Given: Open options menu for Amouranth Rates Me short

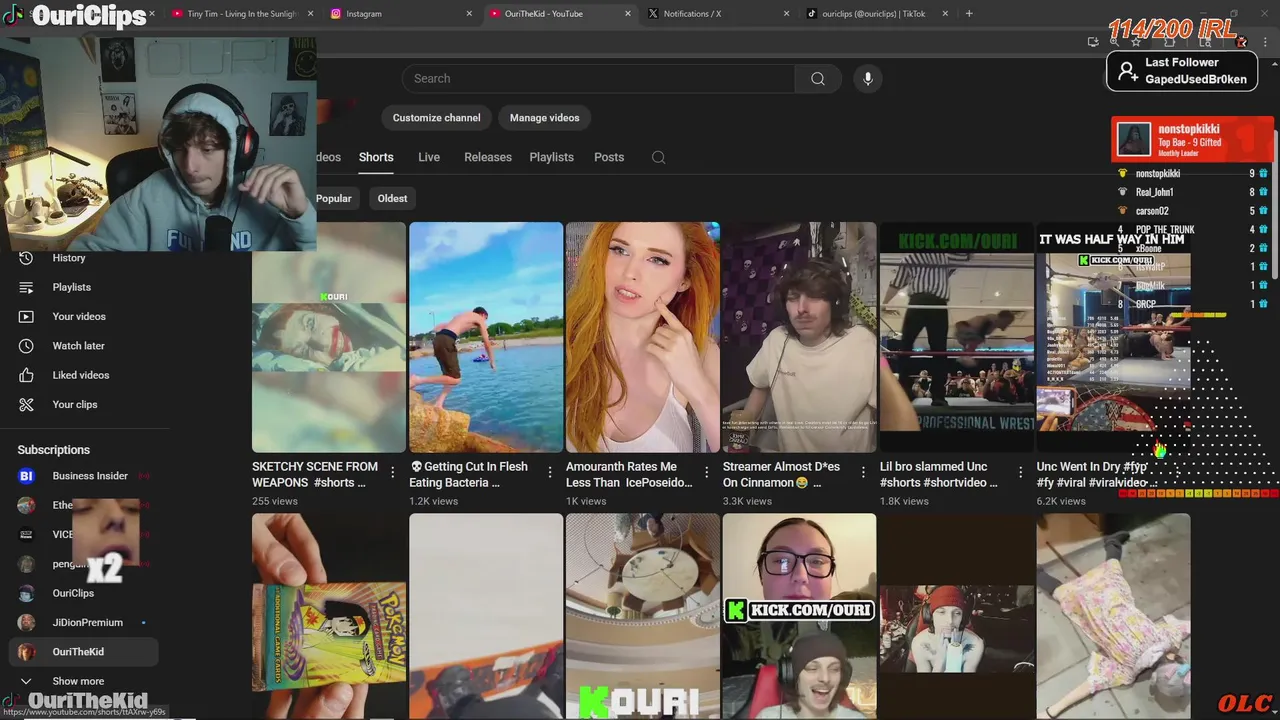Looking at the screenshot, I should coord(707,472).
